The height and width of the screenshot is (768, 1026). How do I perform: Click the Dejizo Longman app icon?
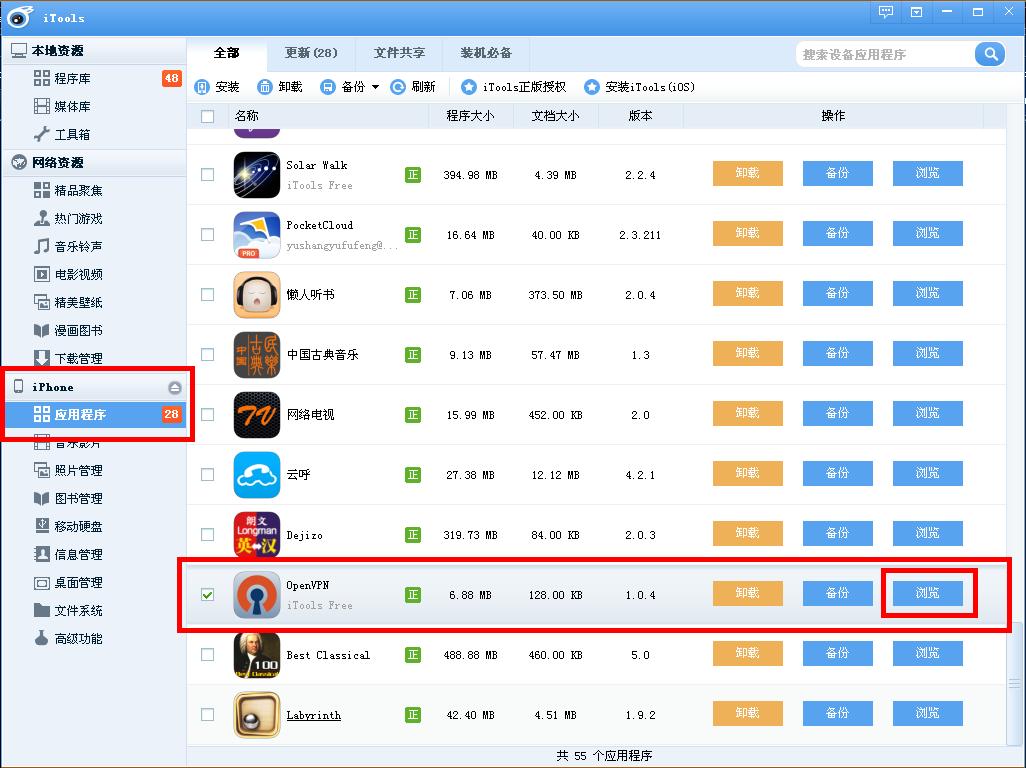coord(257,534)
